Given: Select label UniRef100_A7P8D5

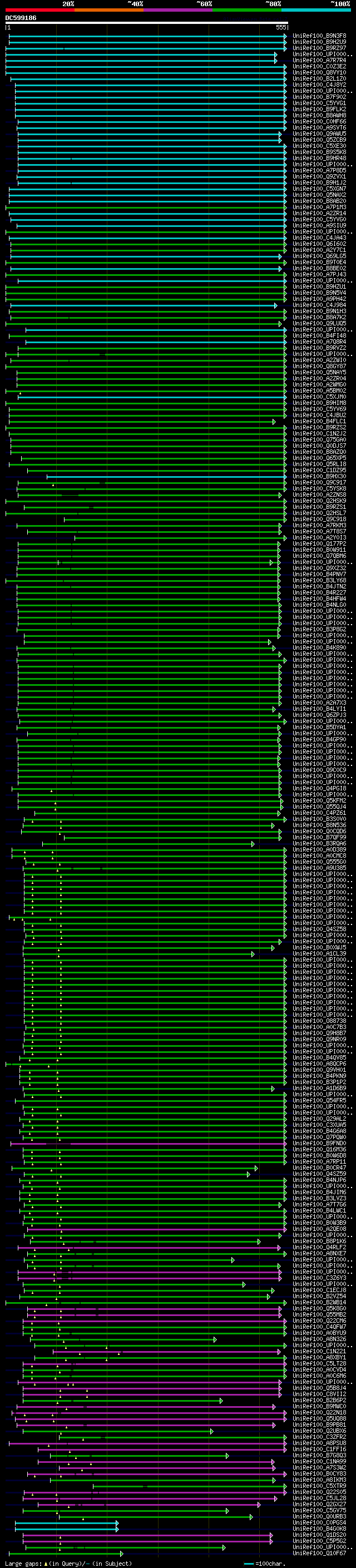Looking at the screenshot, I should click(319, 170).
